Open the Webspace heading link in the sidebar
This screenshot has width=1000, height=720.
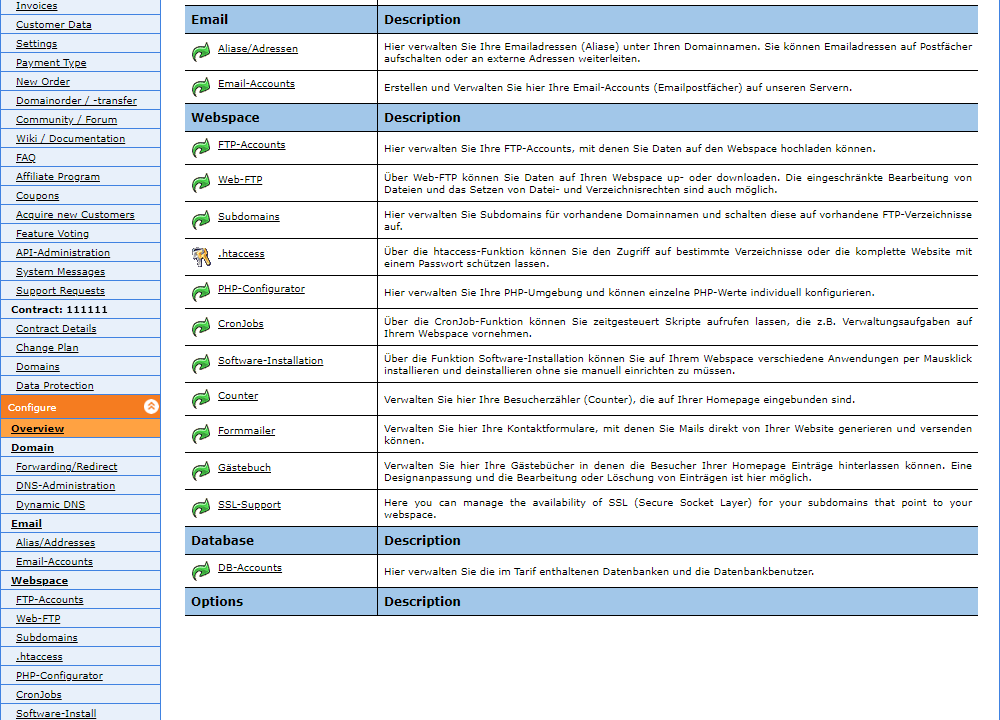[x=40, y=582]
